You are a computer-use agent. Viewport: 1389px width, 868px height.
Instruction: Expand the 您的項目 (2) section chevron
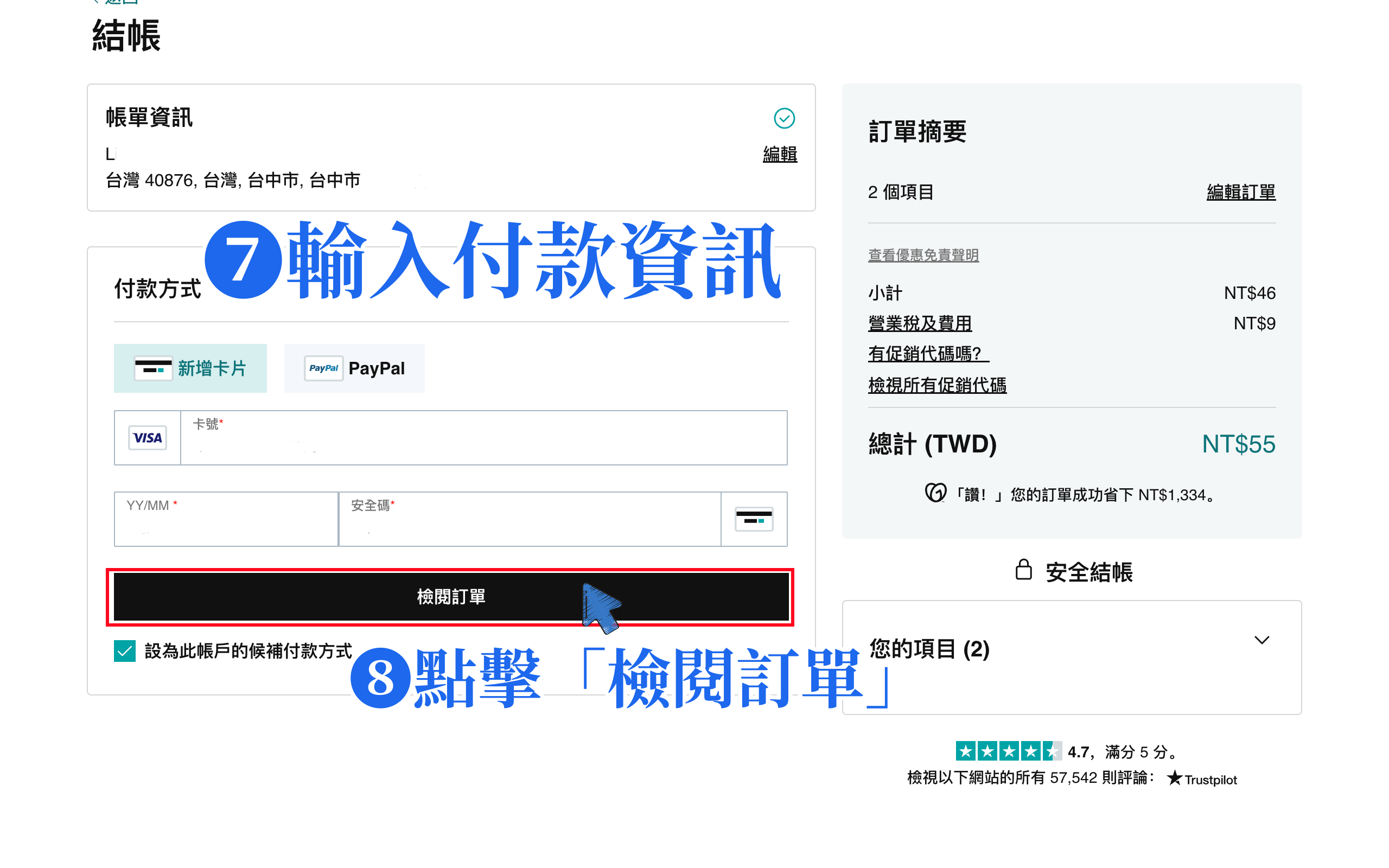[x=1261, y=640]
